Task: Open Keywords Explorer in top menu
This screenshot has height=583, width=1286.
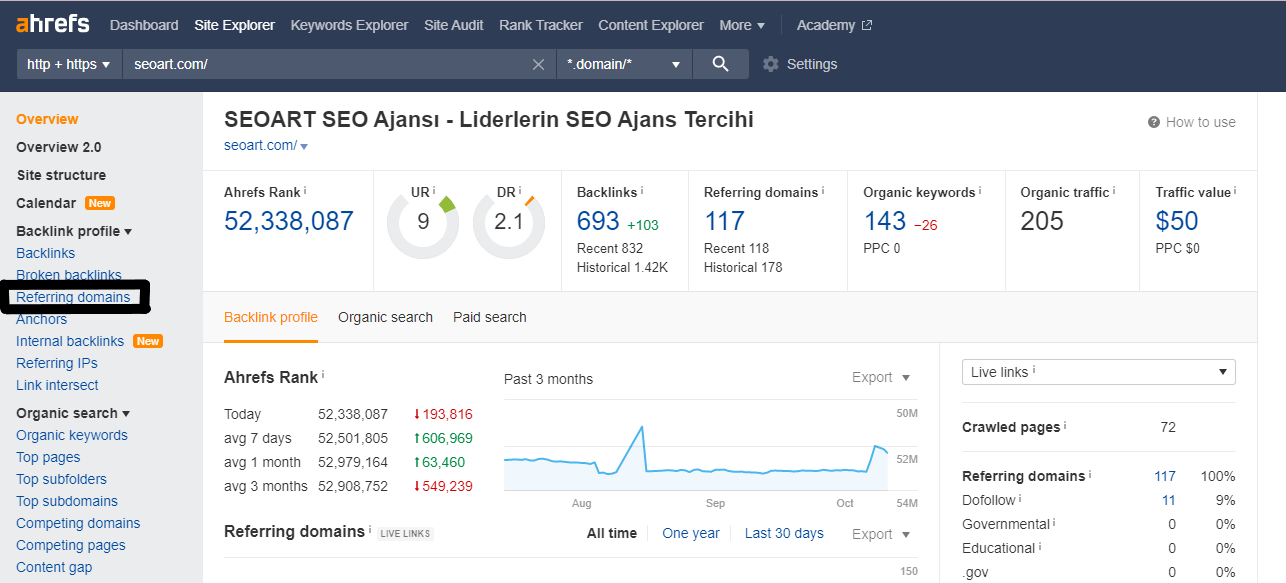Action: tap(349, 25)
